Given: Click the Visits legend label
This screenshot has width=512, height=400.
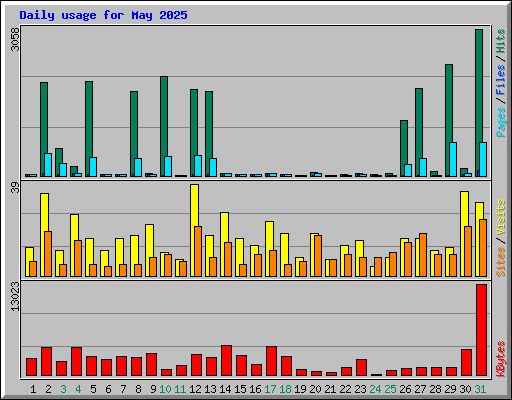Looking at the screenshot, I should click(x=501, y=218).
